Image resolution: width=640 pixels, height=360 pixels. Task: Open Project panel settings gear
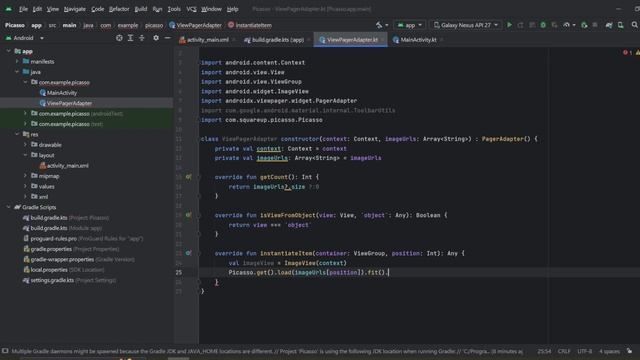click(x=156, y=38)
